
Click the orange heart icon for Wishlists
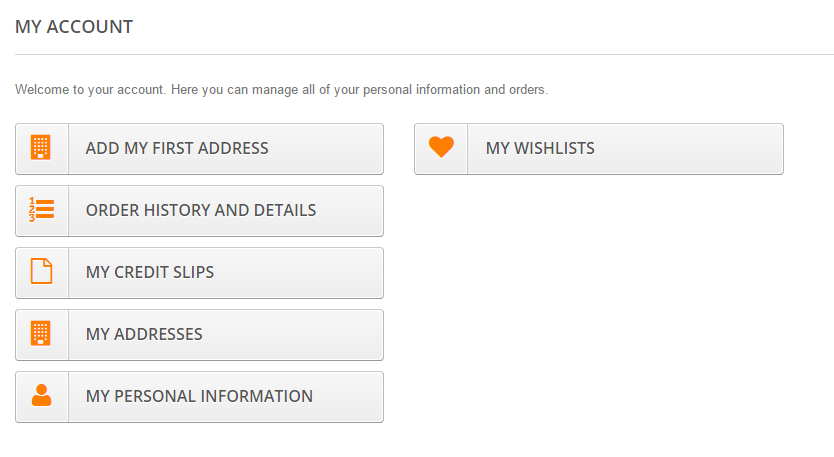(441, 148)
